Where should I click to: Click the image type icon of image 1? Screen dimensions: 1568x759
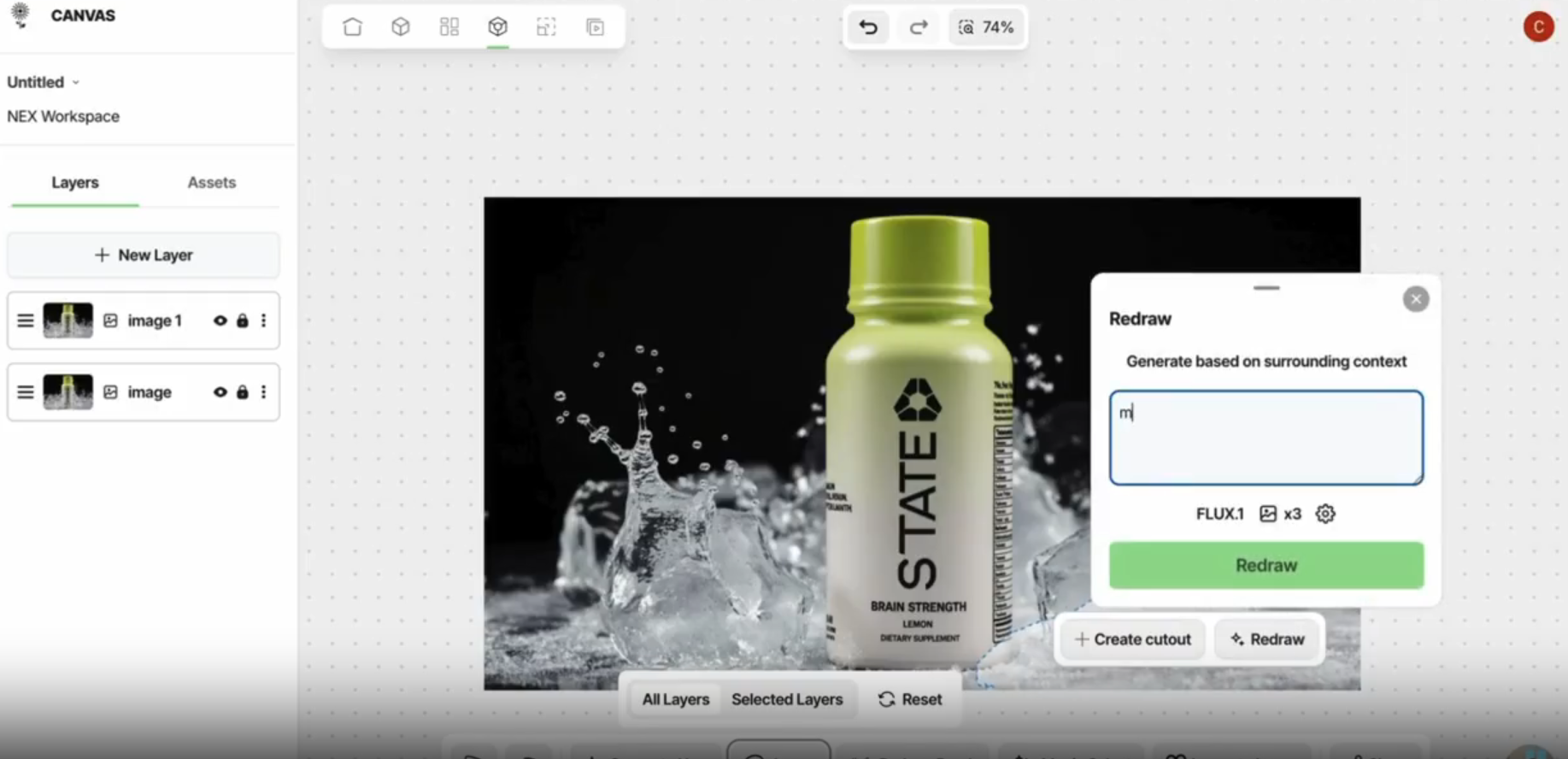110,321
